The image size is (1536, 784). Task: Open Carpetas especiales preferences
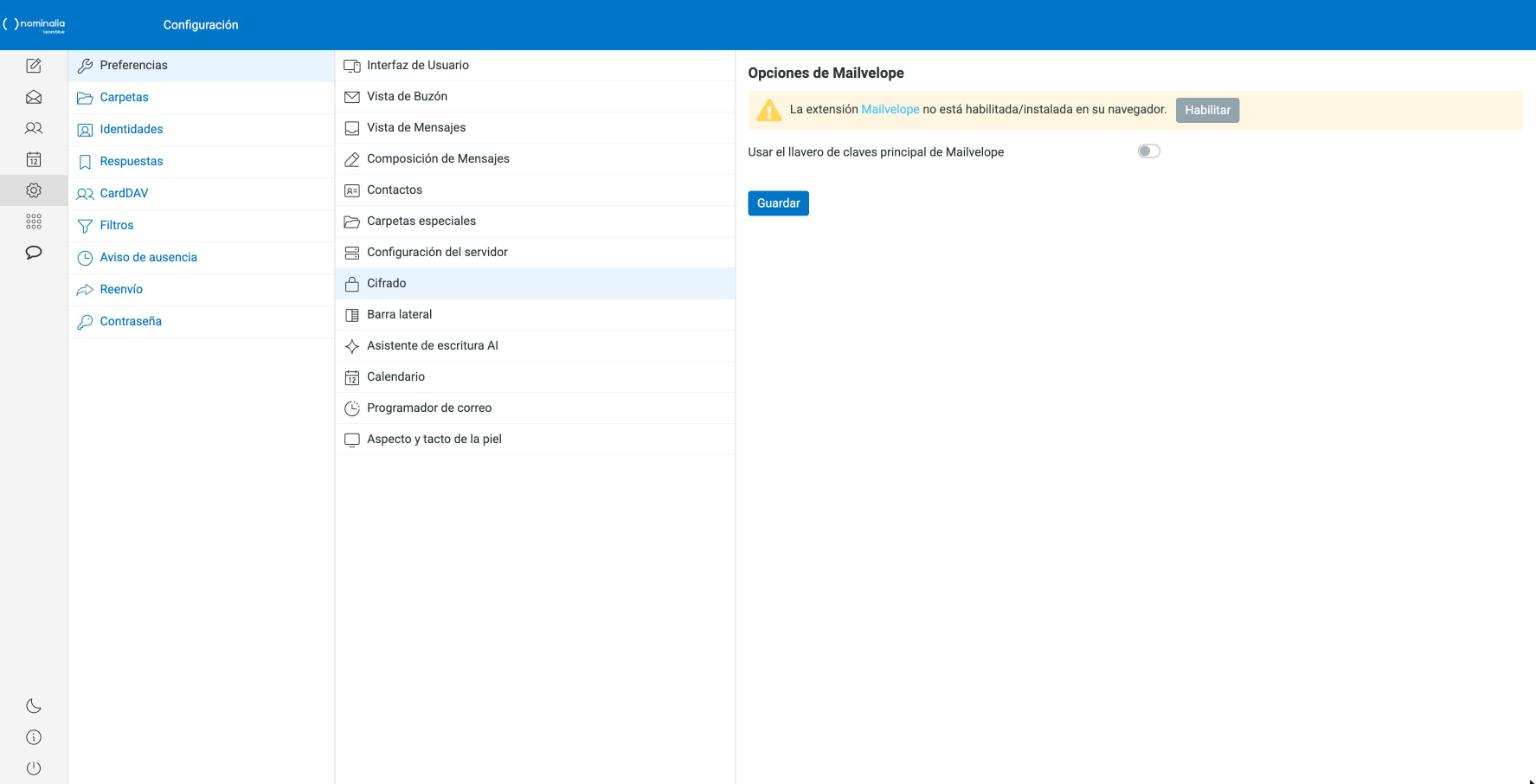tap(535, 221)
